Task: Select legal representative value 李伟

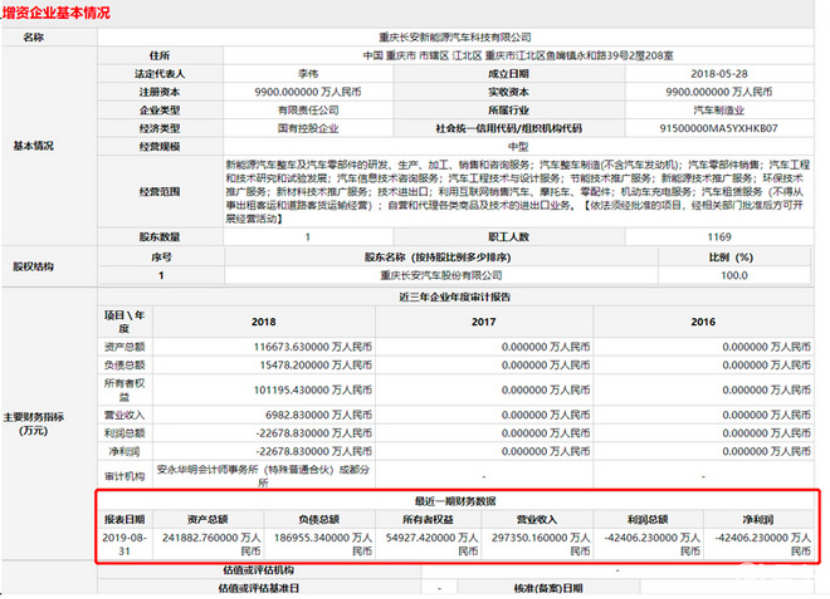Action: 308,74
